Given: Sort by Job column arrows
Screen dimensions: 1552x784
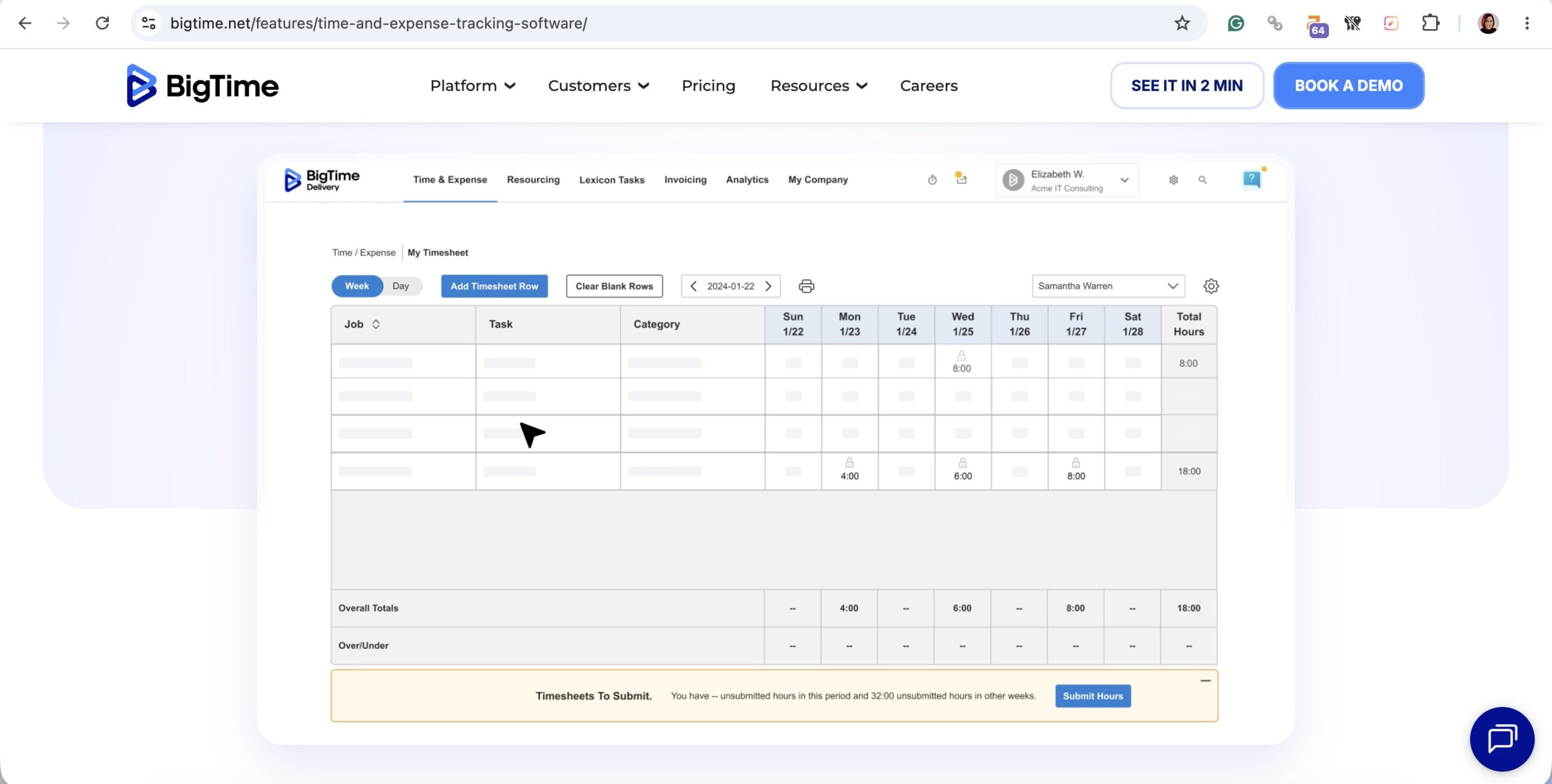Looking at the screenshot, I should pos(376,324).
